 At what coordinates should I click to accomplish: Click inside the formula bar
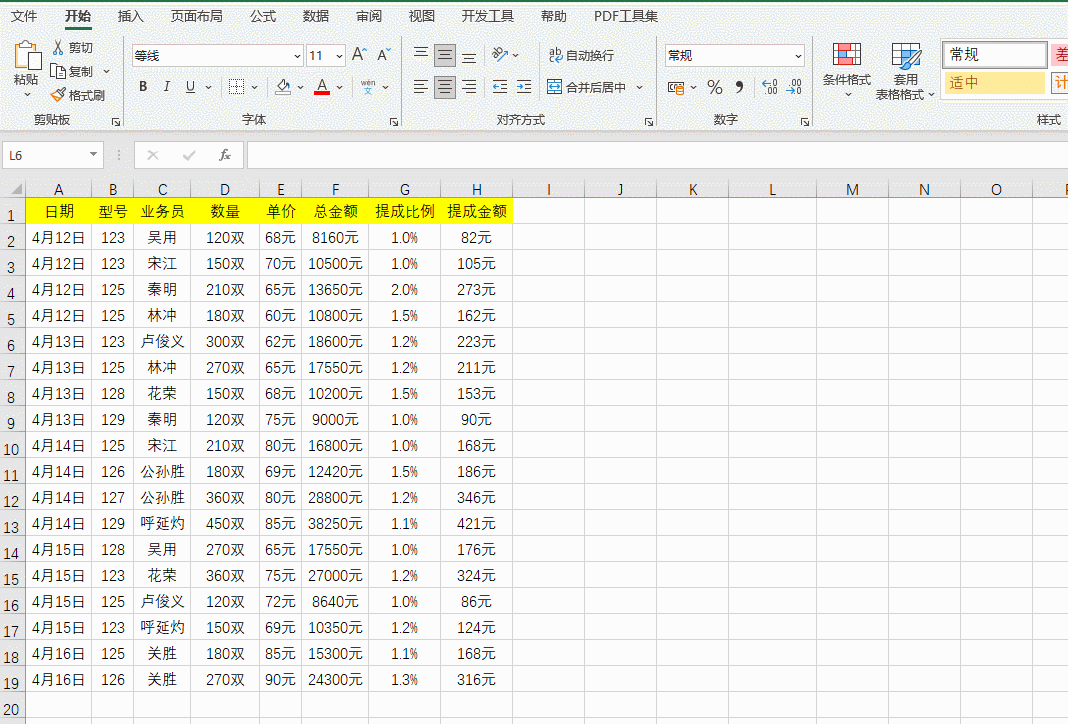point(657,155)
